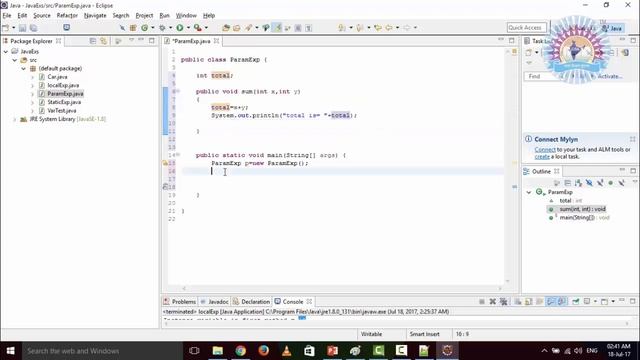Click the Open Type icon

[x=226, y=28]
